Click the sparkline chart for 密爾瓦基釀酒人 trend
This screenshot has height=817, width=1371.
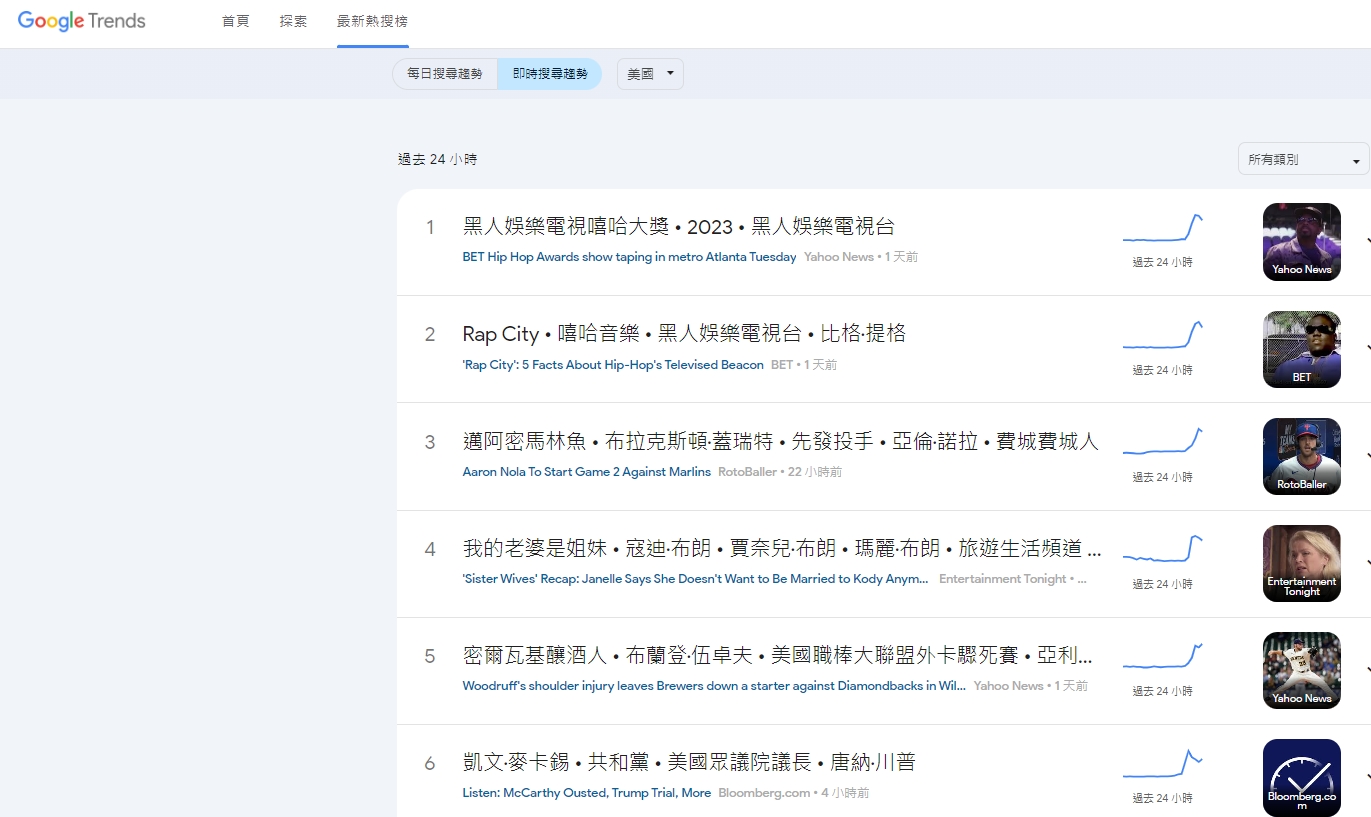coord(1162,657)
